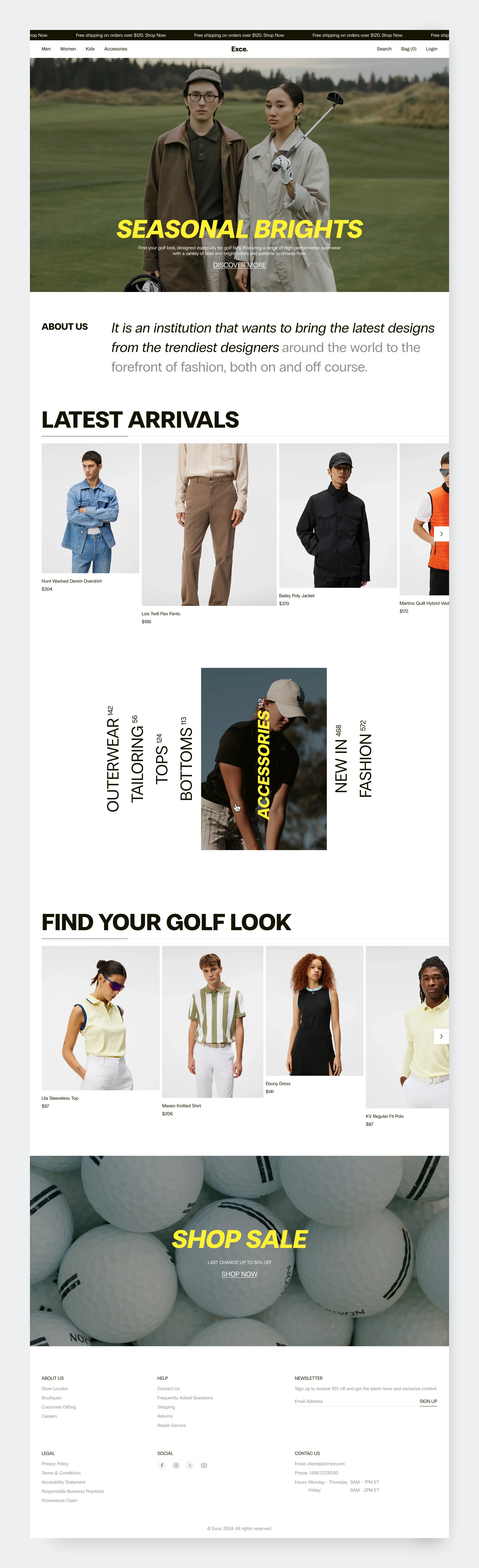Open the Accesories menu item
479x1568 pixels.
click(116, 49)
